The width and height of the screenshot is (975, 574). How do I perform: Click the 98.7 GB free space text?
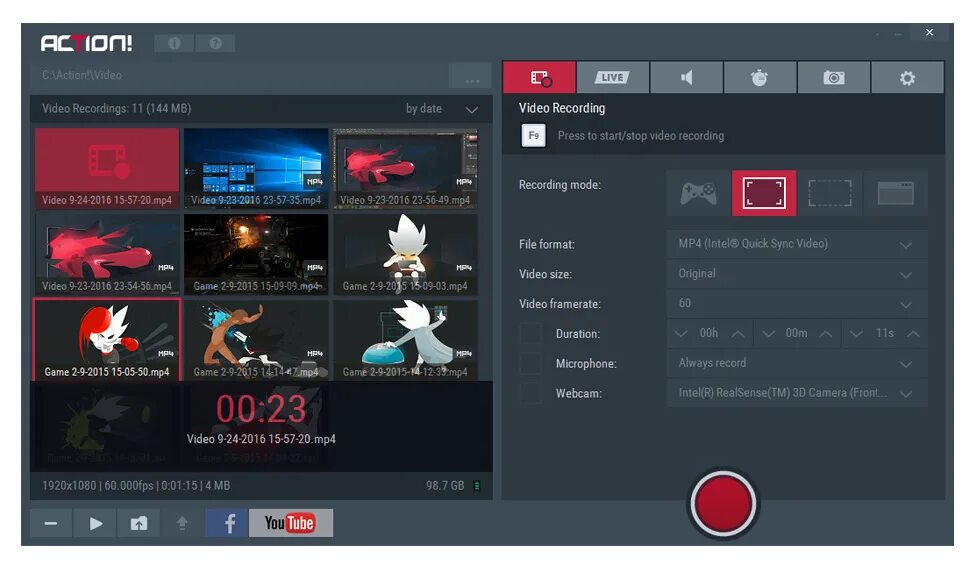[x=445, y=486]
